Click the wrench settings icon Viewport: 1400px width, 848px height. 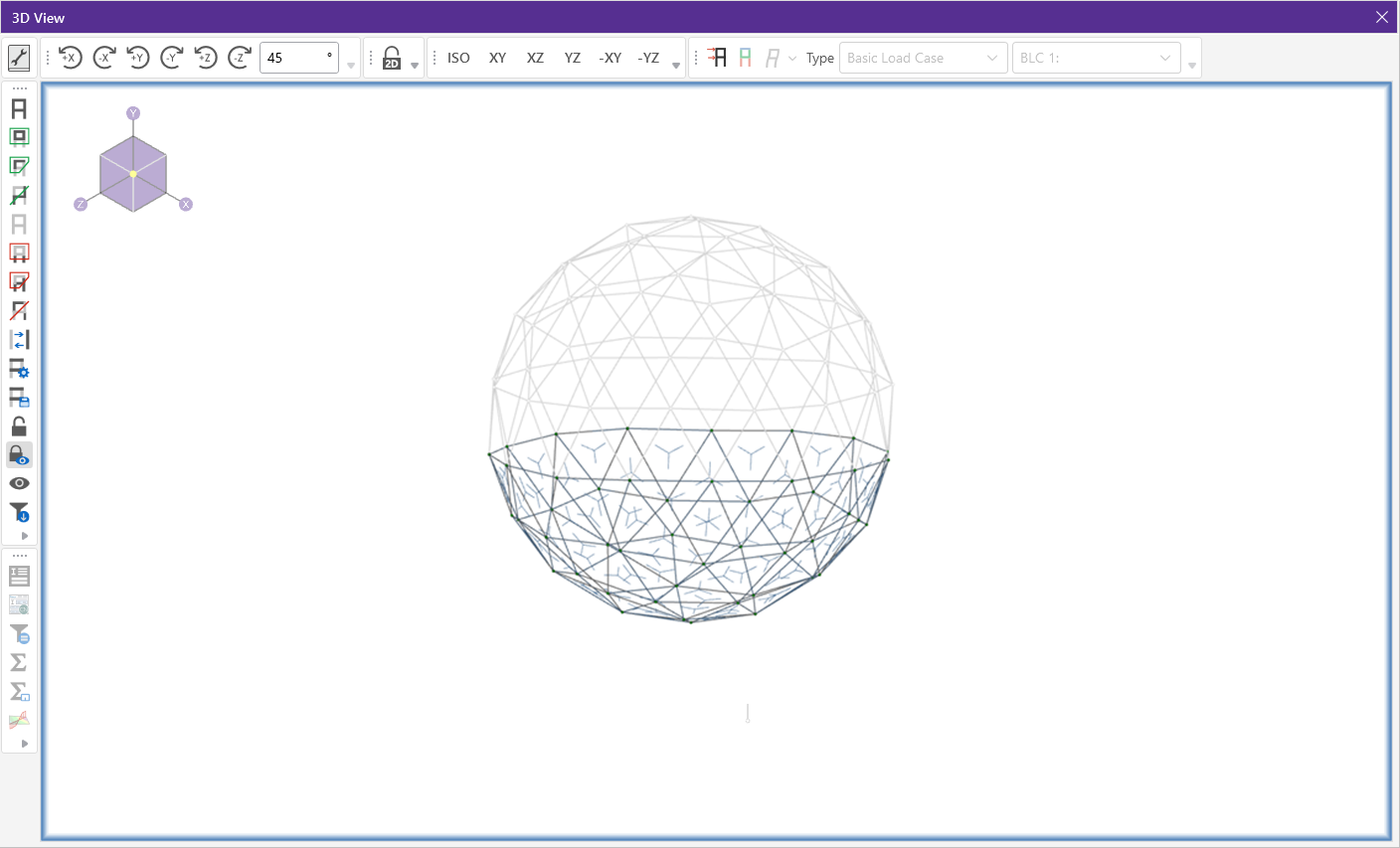tap(19, 58)
